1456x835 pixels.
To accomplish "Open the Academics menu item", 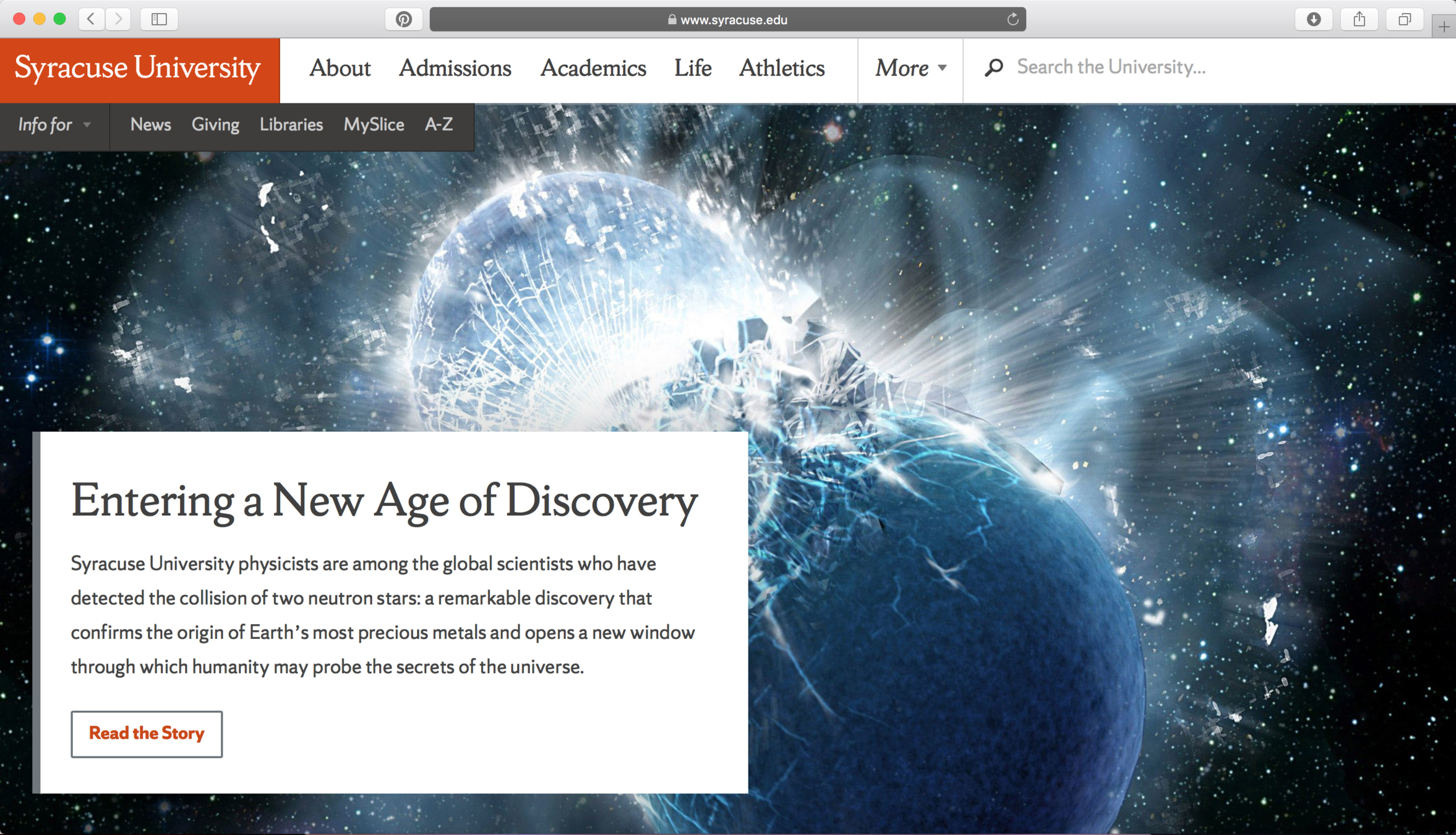I will point(593,67).
